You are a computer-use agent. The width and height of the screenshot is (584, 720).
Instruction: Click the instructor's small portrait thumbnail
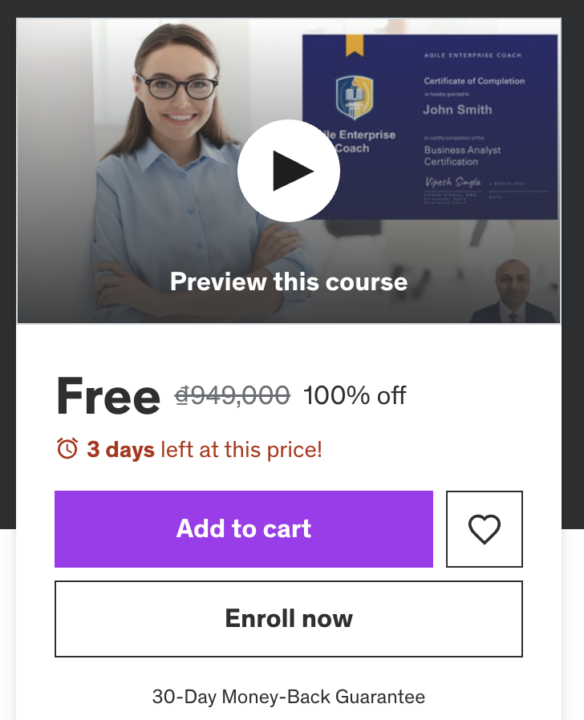click(513, 291)
